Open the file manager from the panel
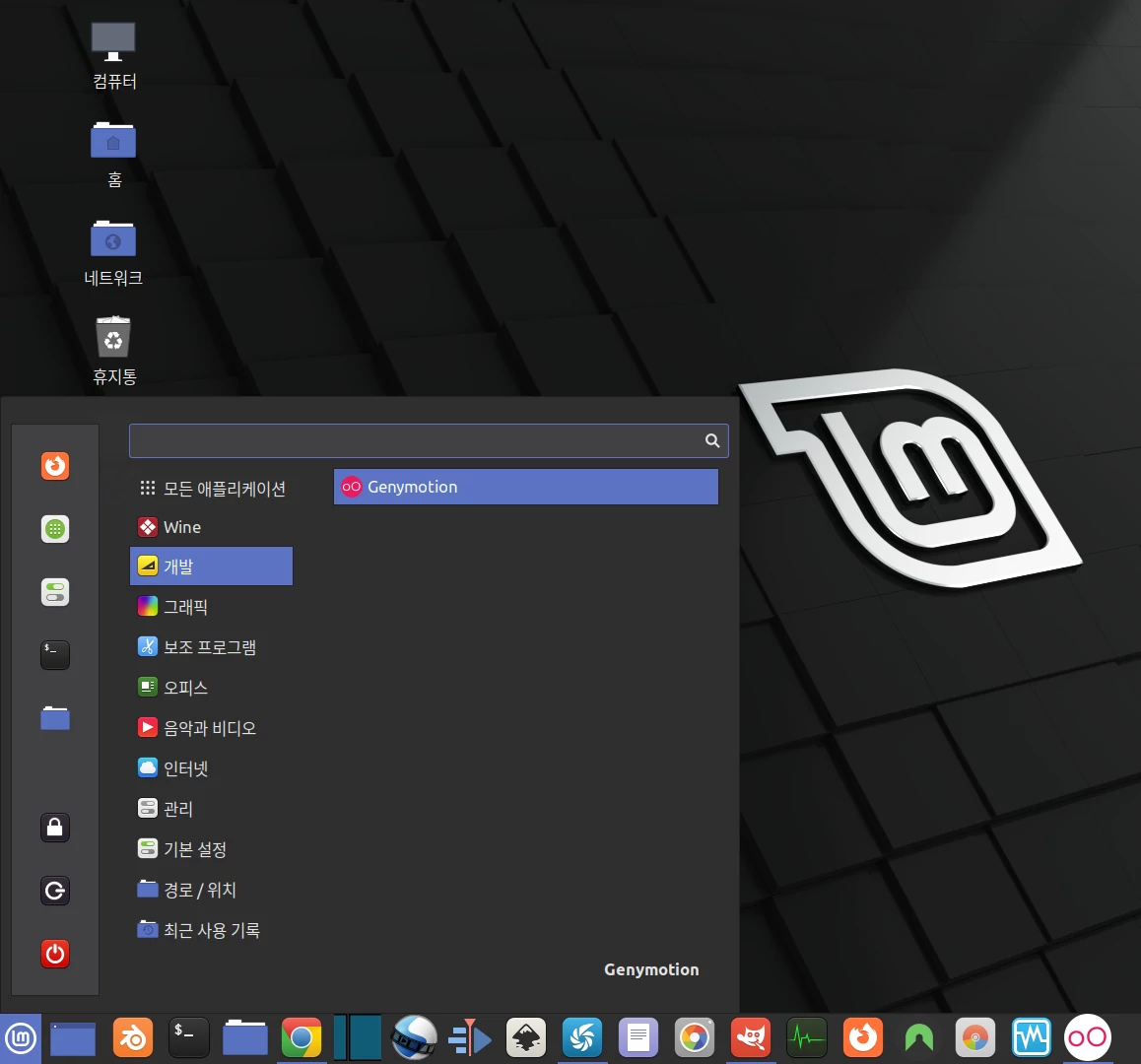The height and width of the screenshot is (1064, 1141). click(x=245, y=1038)
